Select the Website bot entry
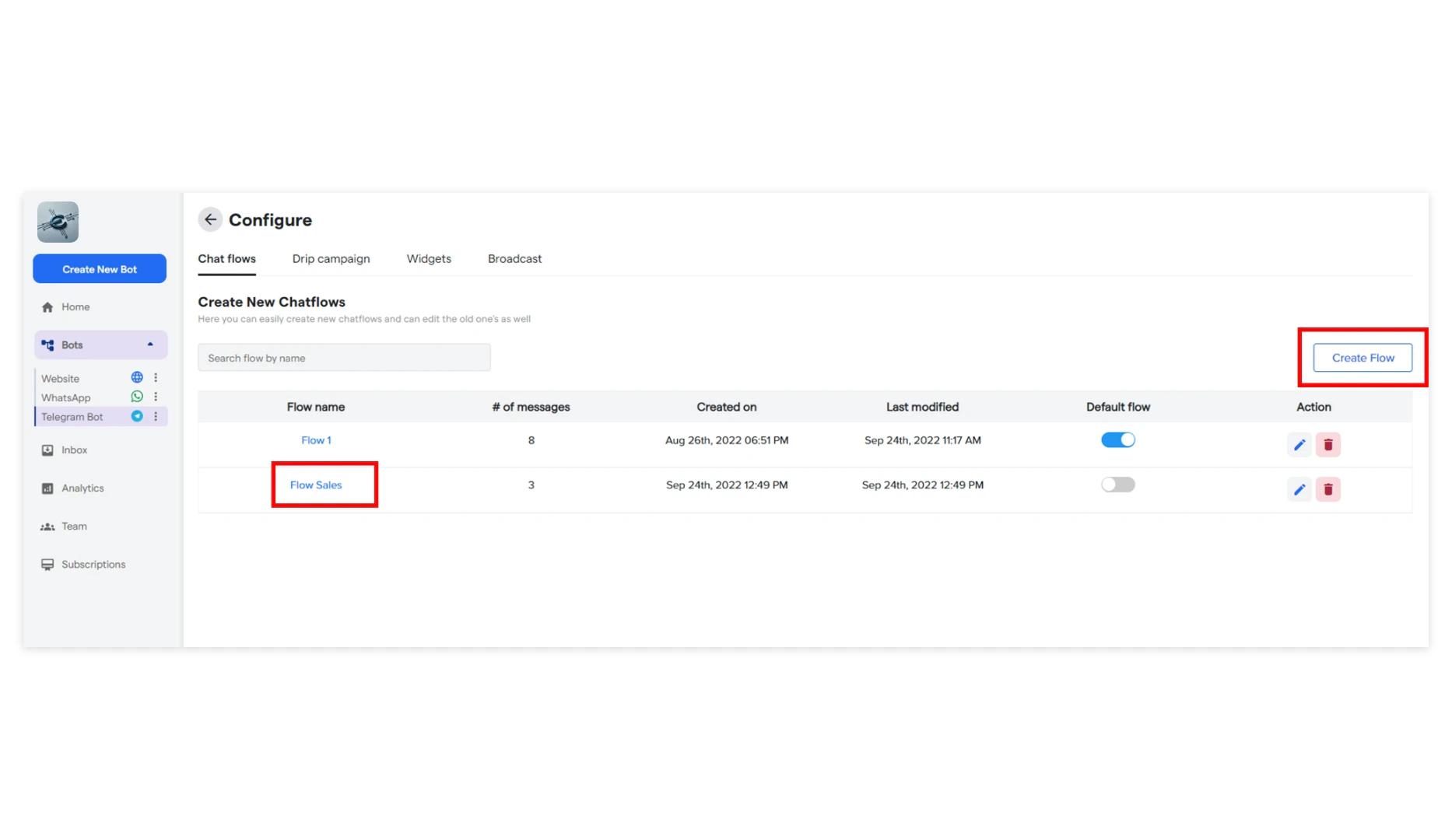 (60, 379)
